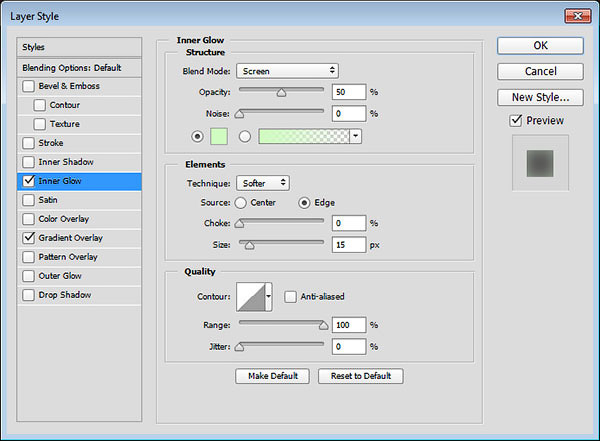Confirm with the OK button
The image size is (600, 441).
click(x=540, y=46)
